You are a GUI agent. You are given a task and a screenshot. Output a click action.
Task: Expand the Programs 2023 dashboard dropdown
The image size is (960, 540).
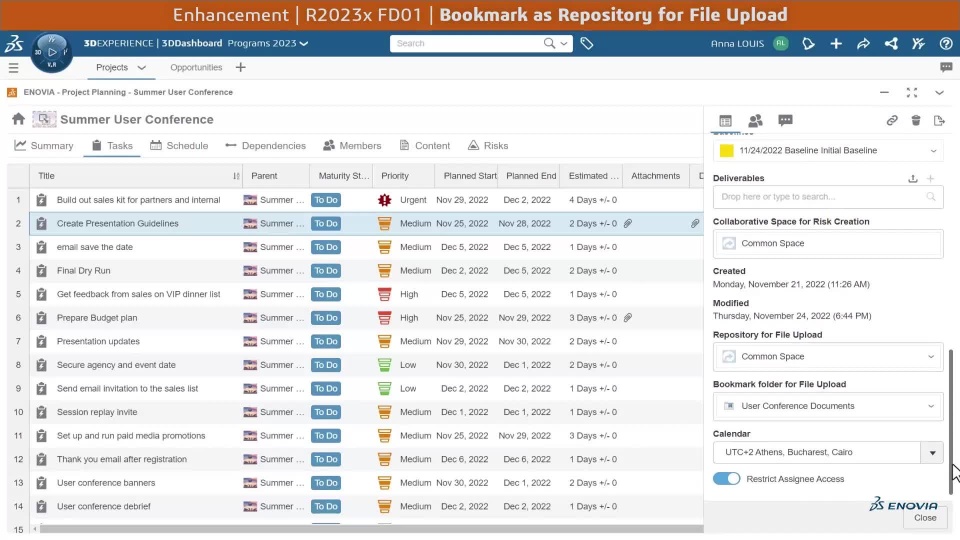[x=304, y=43]
